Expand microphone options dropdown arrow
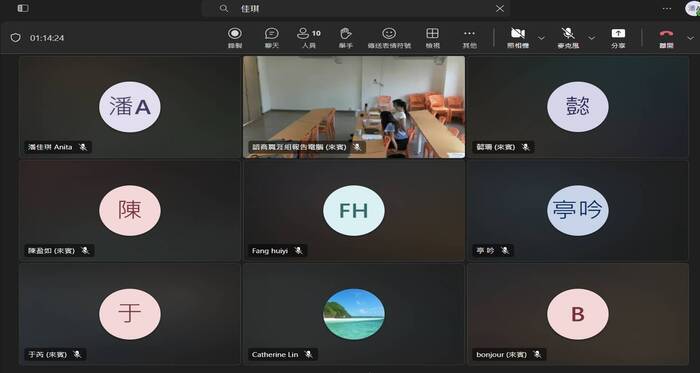 592,38
